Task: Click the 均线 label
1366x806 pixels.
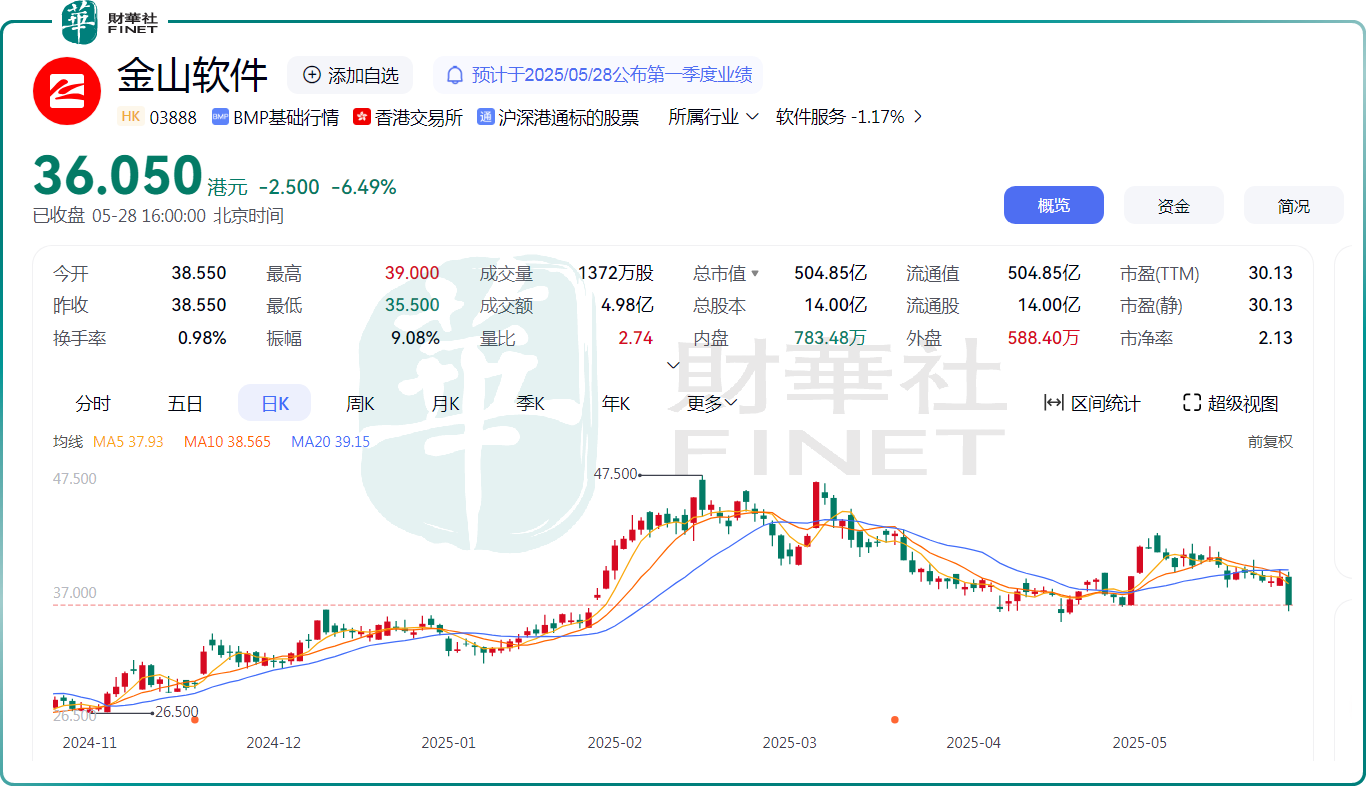Action: (x=68, y=441)
